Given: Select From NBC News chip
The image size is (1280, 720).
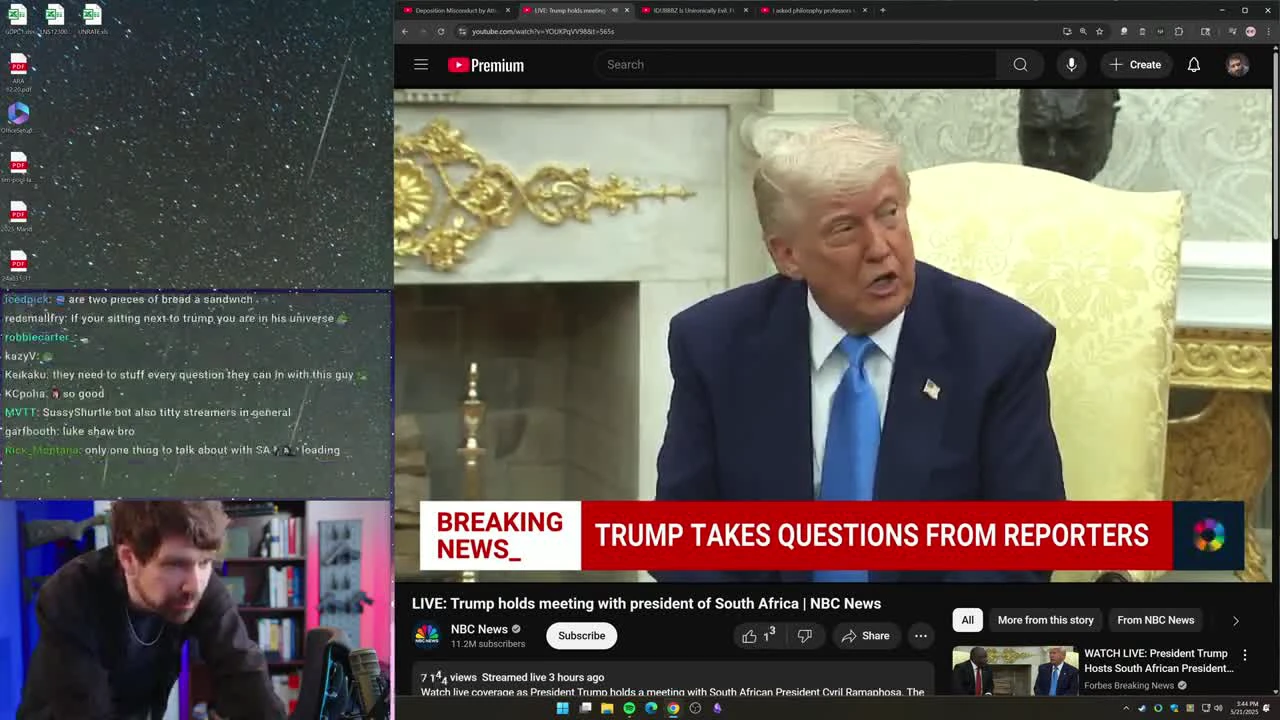Looking at the screenshot, I should 1155,620.
